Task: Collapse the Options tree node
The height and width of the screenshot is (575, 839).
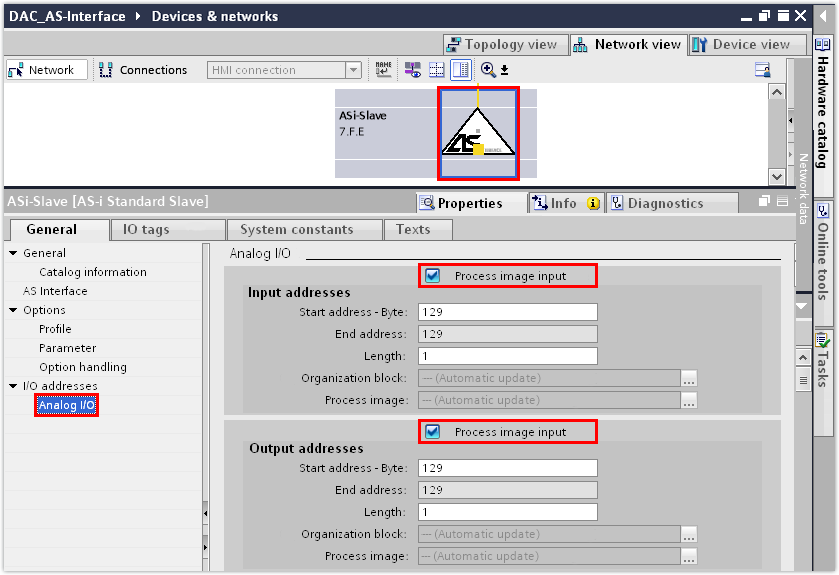Action: [13, 310]
